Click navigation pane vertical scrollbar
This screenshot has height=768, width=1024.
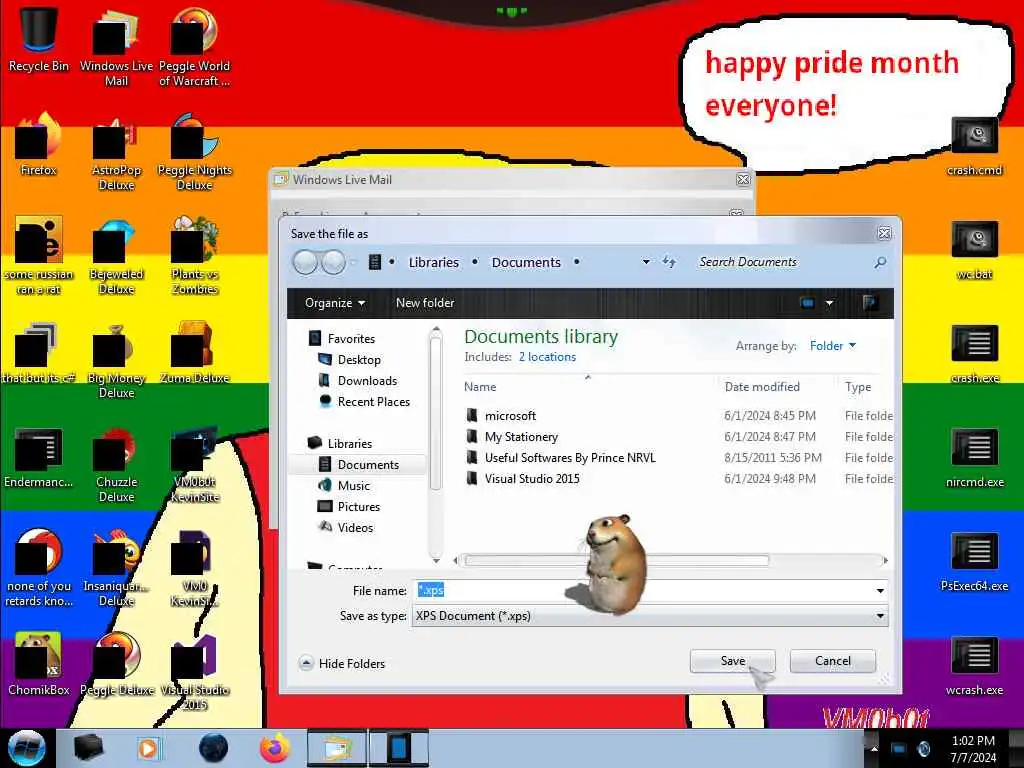click(436, 411)
